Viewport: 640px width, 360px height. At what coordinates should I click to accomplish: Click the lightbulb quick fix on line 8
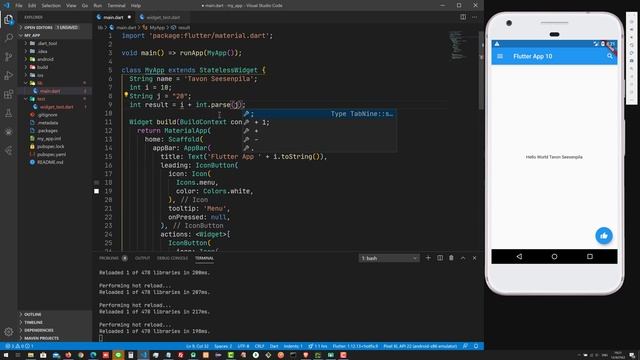coord(126,95)
